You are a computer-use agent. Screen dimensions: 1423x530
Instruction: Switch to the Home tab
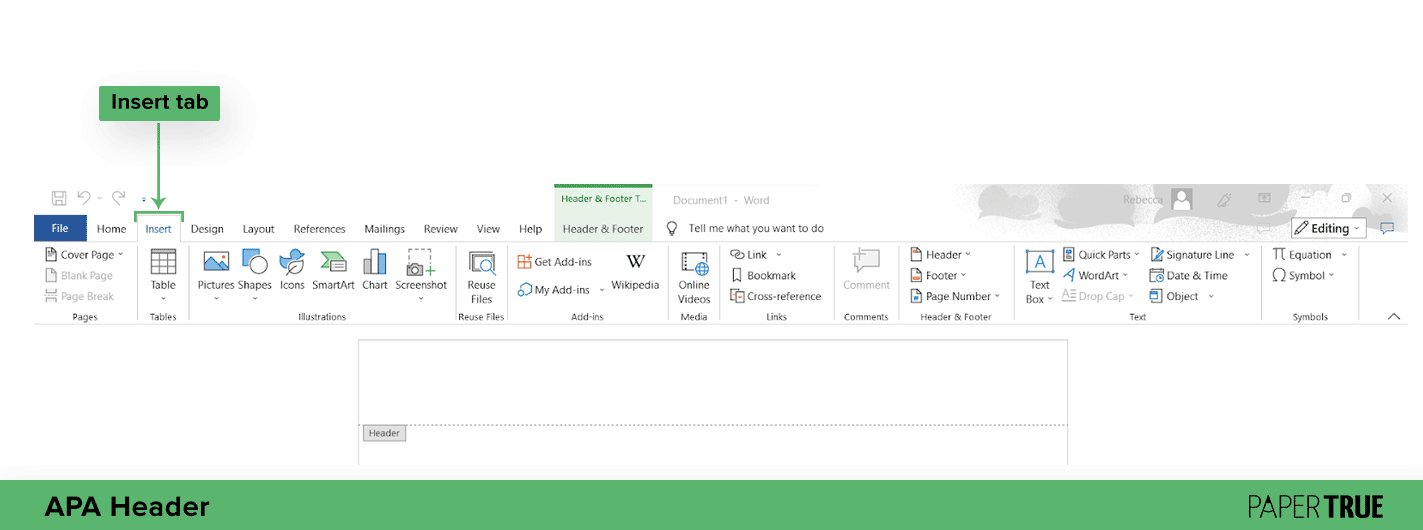pos(111,229)
